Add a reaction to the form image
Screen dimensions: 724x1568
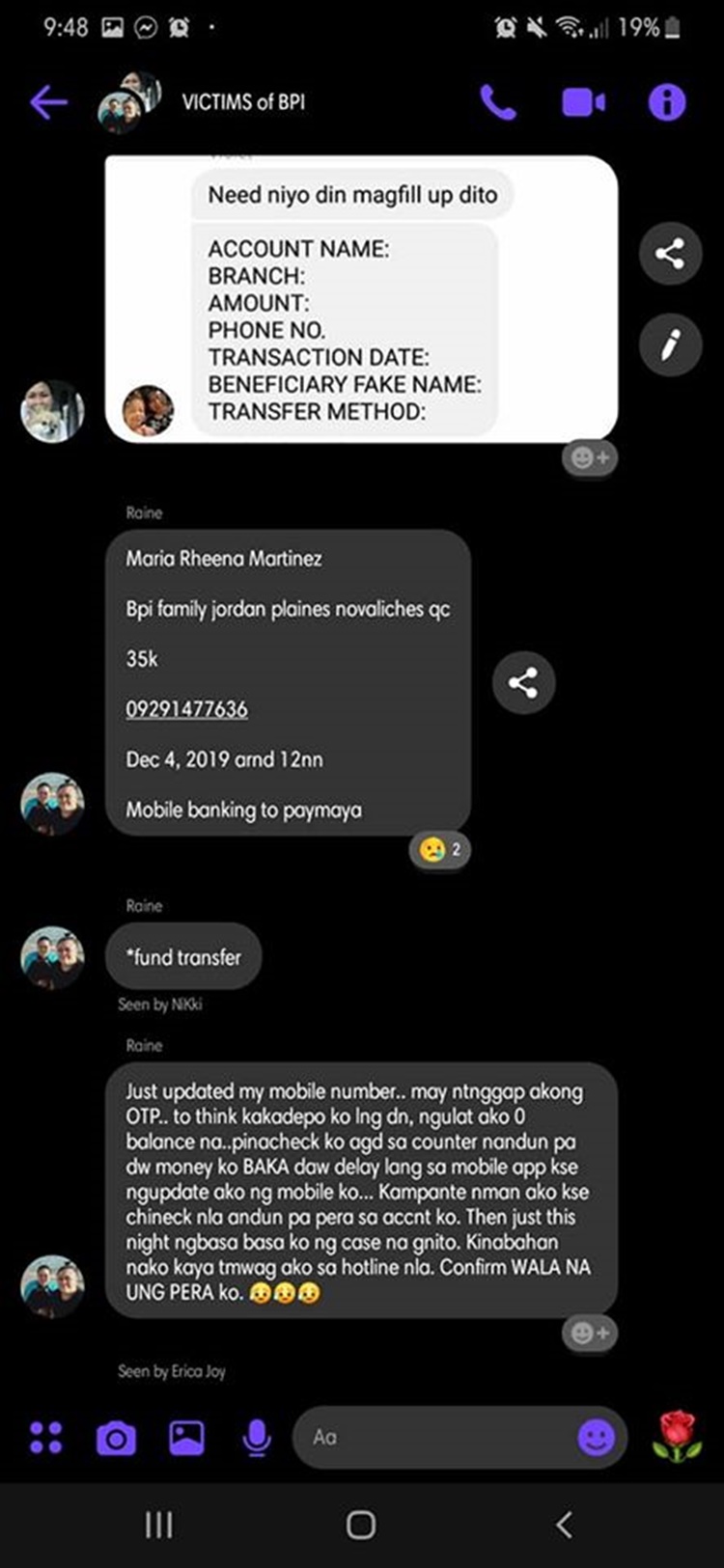(x=590, y=457)
